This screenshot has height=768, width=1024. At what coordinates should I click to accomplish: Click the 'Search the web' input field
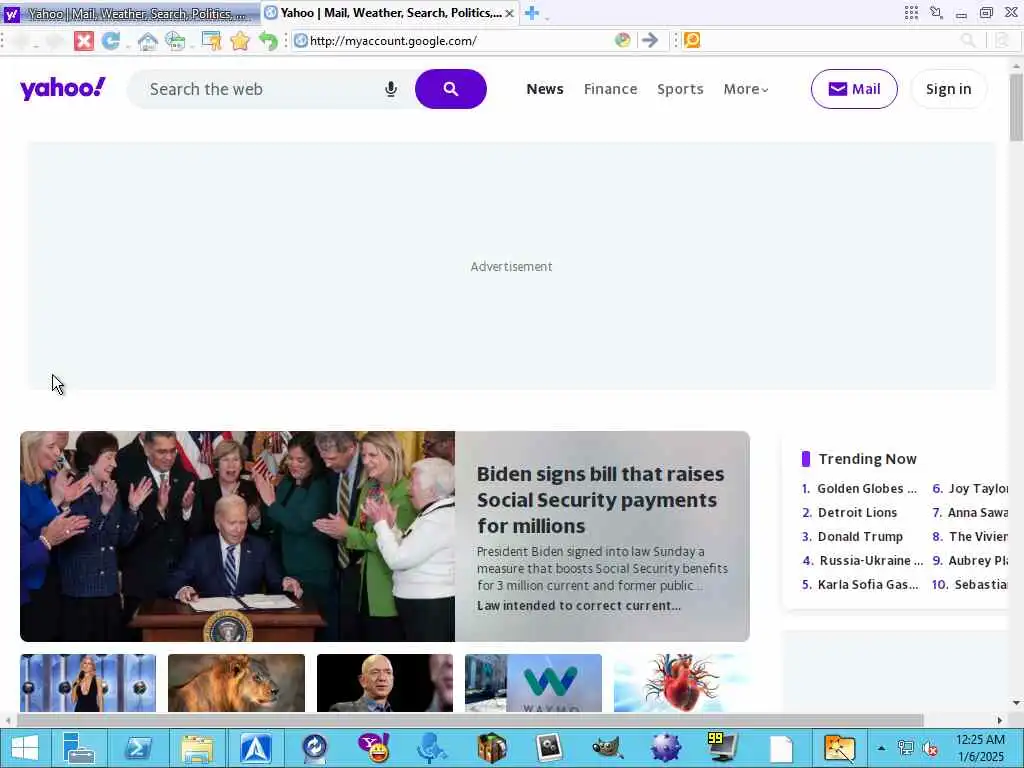(261, 89)
